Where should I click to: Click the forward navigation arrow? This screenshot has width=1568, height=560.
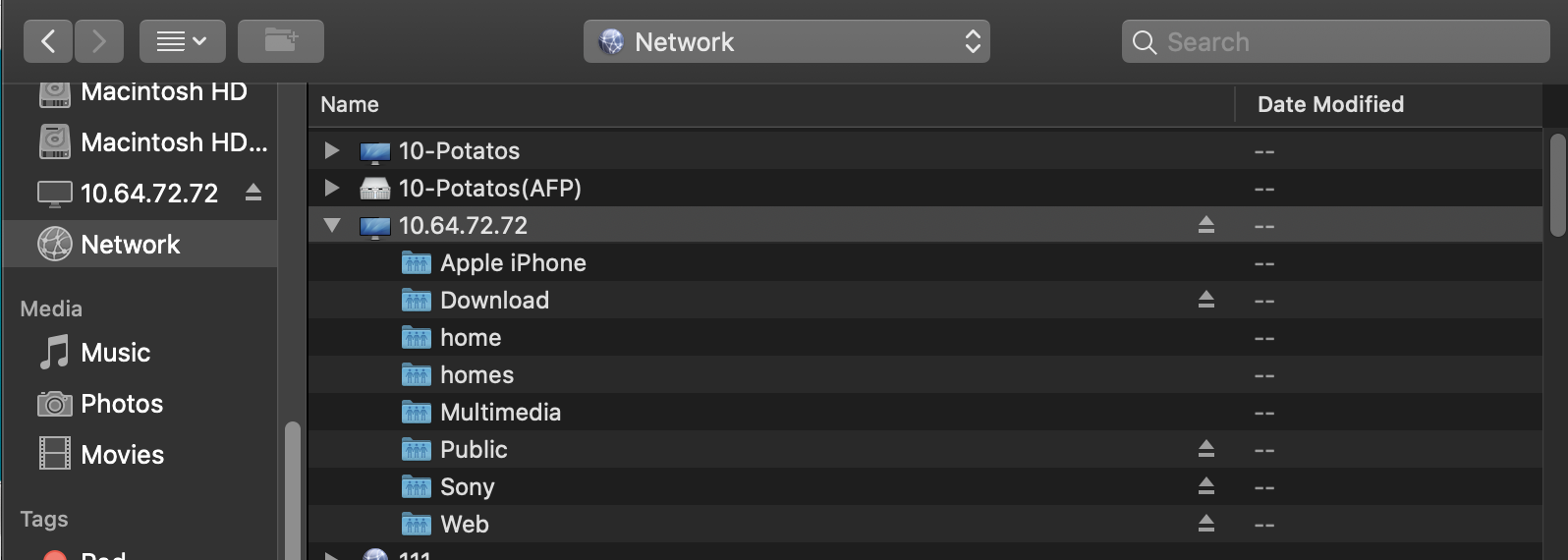click(x=98, y=41)
